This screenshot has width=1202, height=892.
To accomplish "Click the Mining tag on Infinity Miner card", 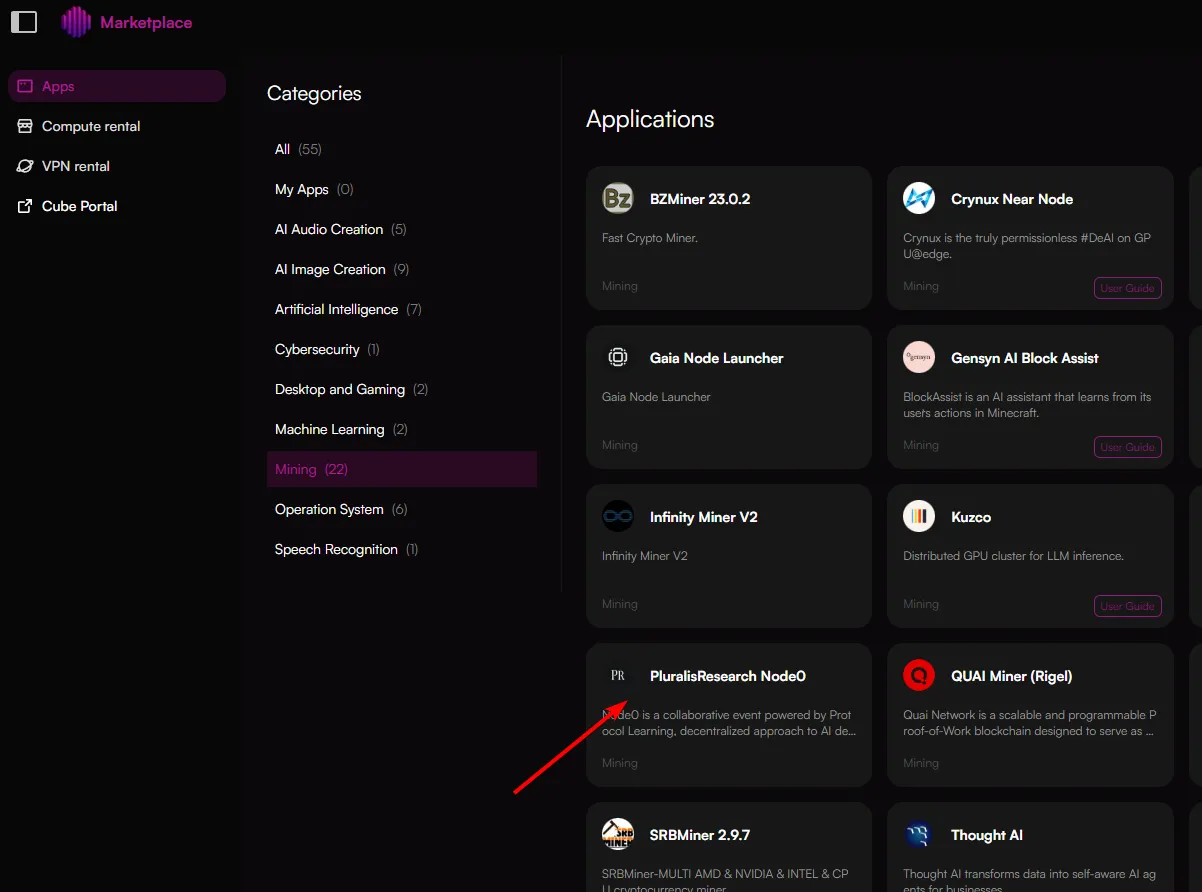I will (x=620, y=604).
